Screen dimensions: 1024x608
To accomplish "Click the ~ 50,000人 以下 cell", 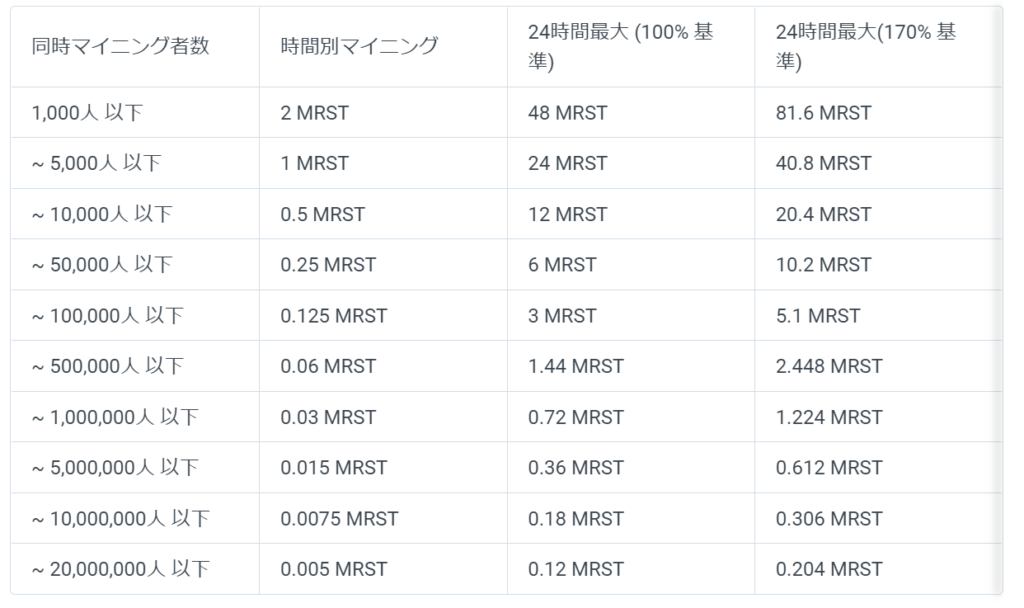I will pyautogui.click(x=102, y=265).
